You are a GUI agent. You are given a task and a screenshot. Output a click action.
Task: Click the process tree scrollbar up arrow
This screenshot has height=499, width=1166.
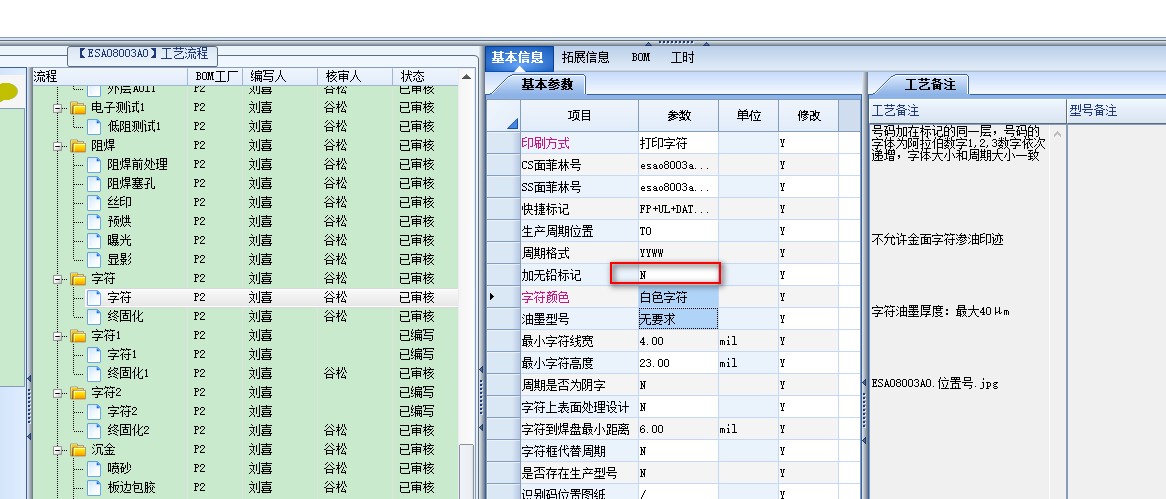[x=466, y=77]
